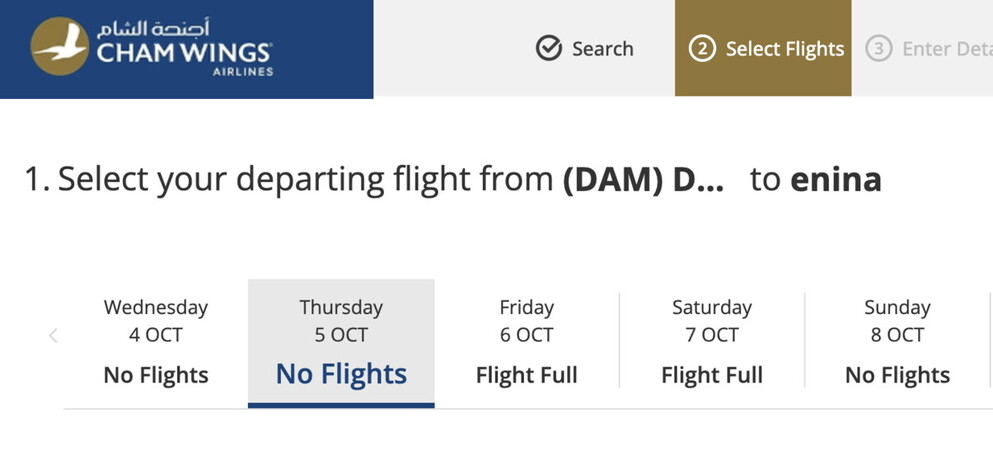Click the truncated (DAM) D... origin text

(x=643, y=179)
